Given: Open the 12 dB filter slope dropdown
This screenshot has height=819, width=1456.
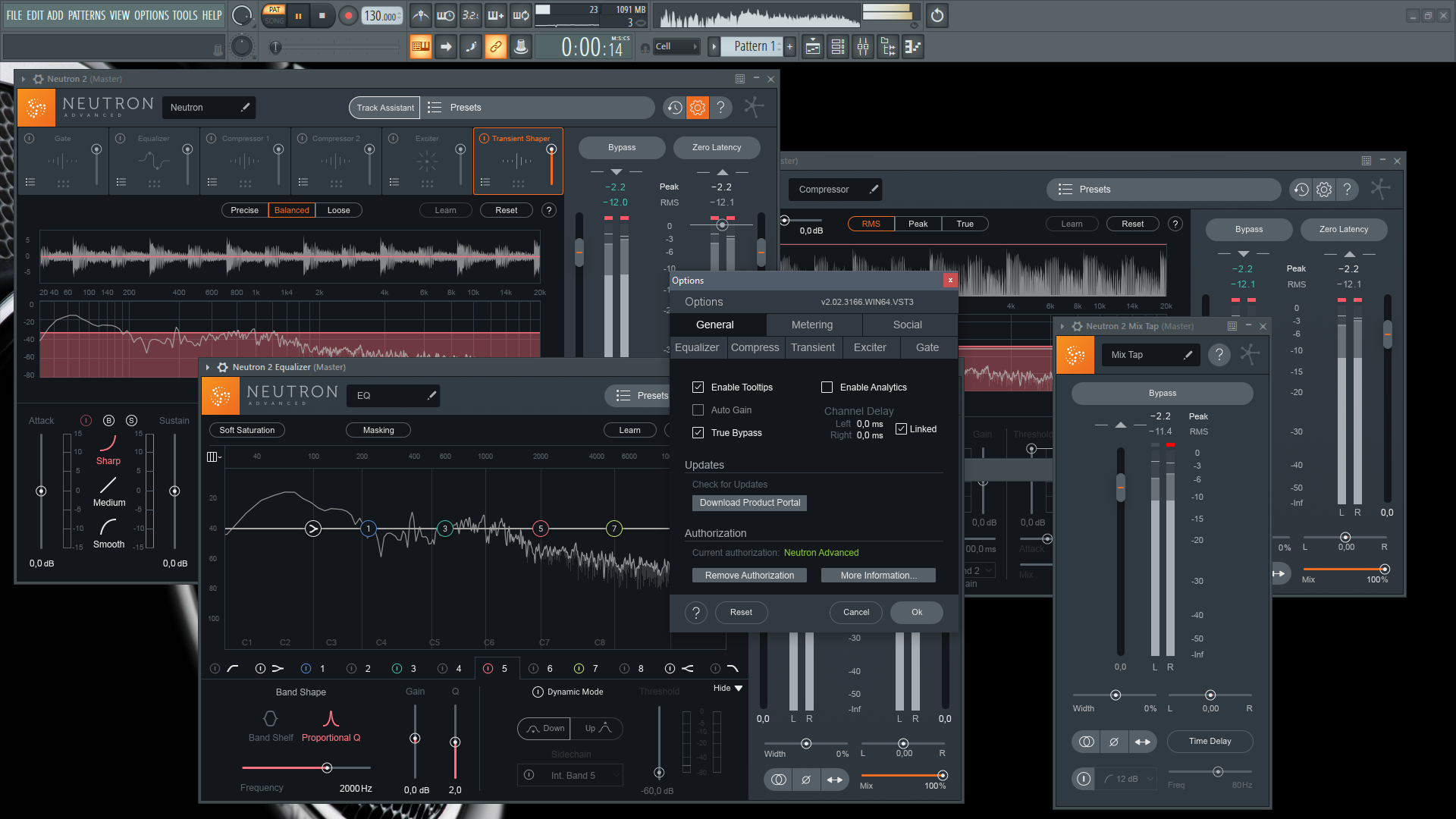Looking at the screenshot, I should pyautogui.click(x=1128, y=779).
